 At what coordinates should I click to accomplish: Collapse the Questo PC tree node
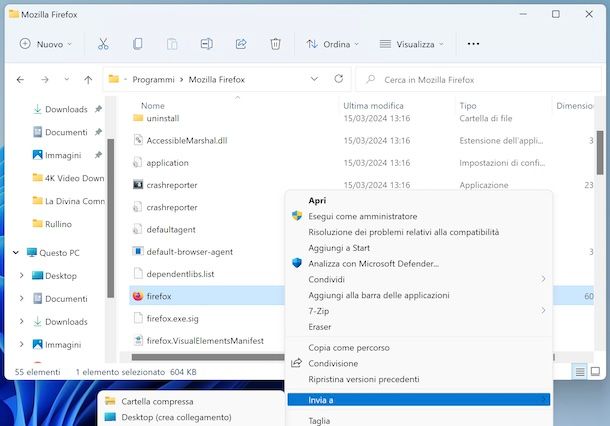17,252
